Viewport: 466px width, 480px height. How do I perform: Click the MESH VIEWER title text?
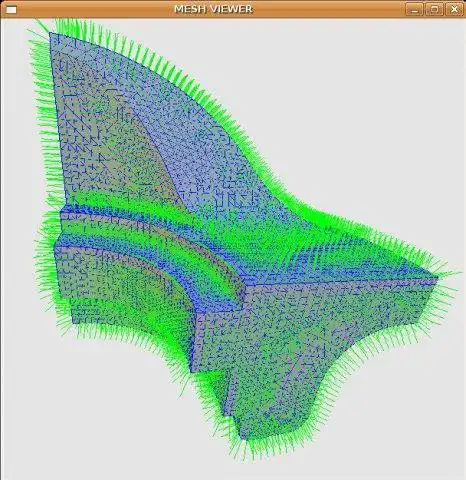(213, 9)
